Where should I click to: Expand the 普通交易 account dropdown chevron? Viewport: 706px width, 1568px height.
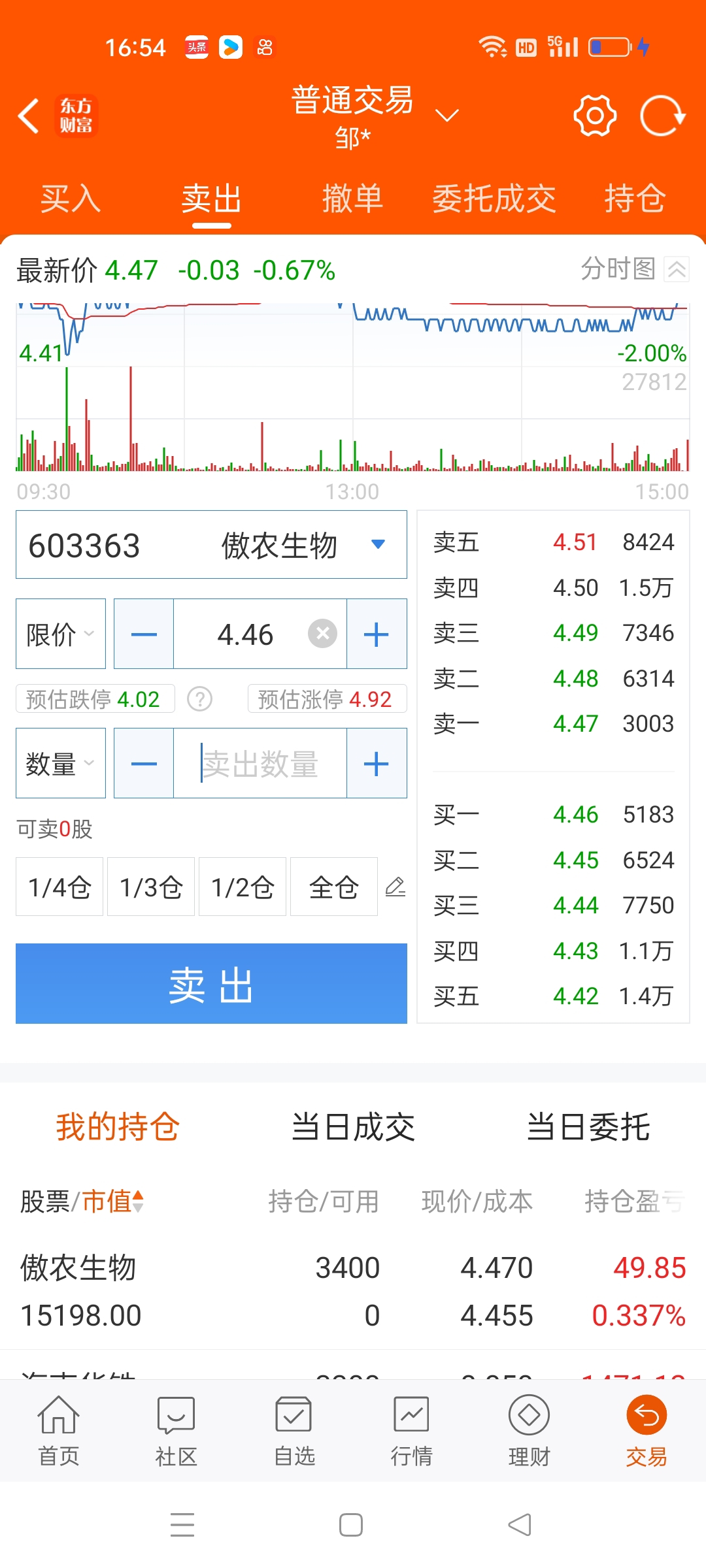point(447,116)
